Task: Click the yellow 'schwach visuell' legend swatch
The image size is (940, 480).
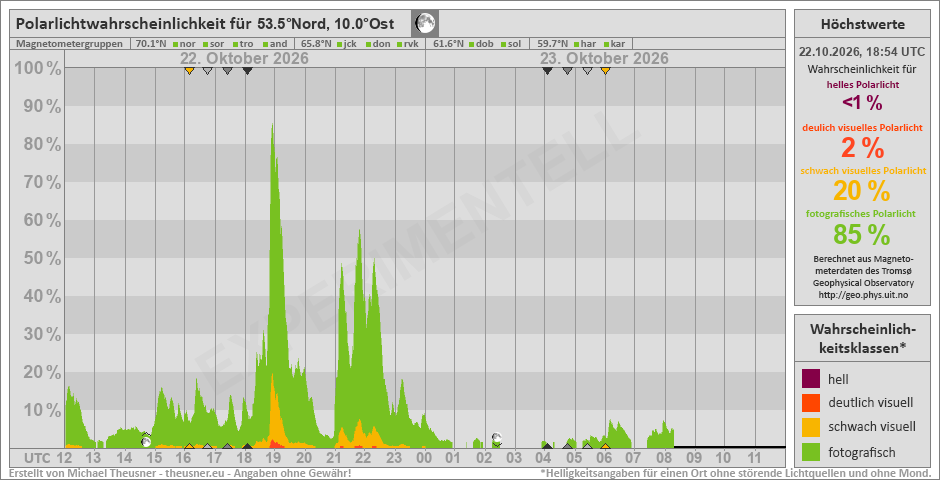Action: click(811, 427)
